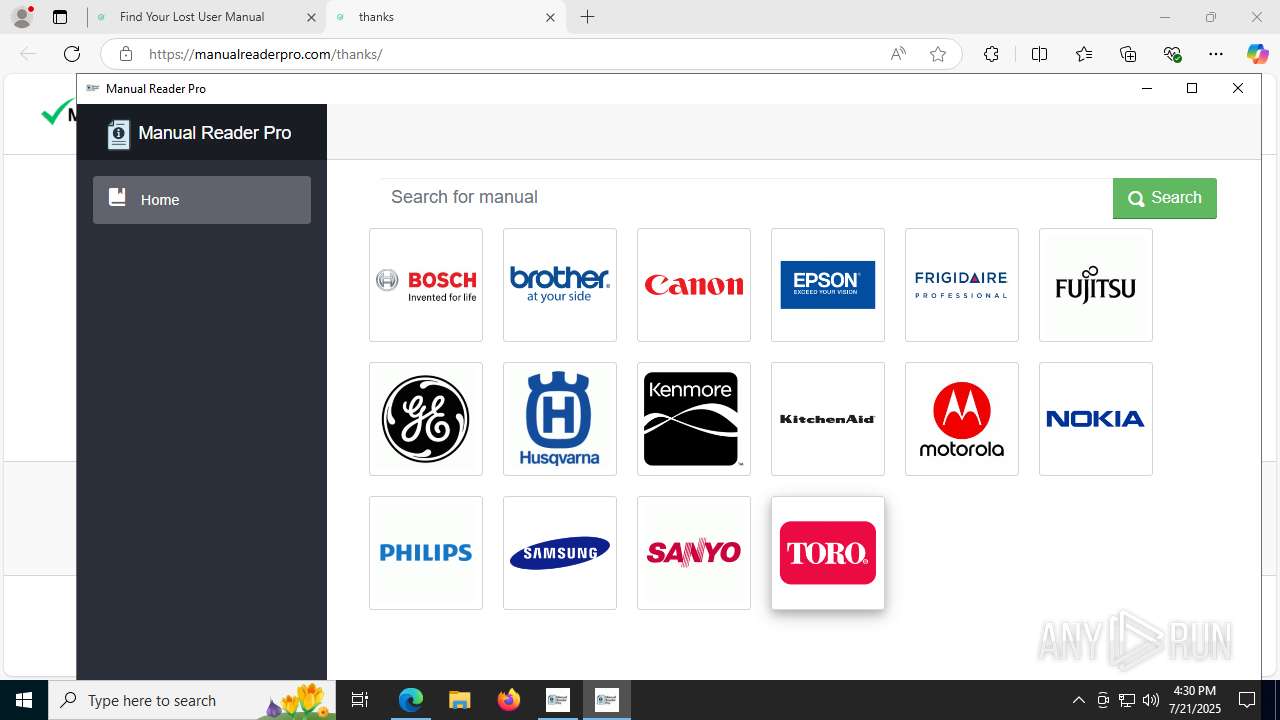Image resolution: width=1280 pixels, height=720 pixels.
Task: Minimize the Manual Reader Pro window
Action: click(x=1147, y=88)
